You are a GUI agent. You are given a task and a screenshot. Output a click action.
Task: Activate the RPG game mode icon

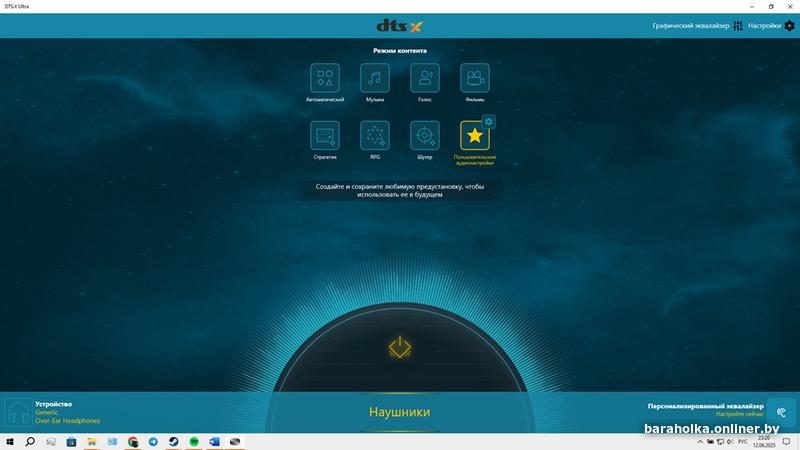coord(374,135)
